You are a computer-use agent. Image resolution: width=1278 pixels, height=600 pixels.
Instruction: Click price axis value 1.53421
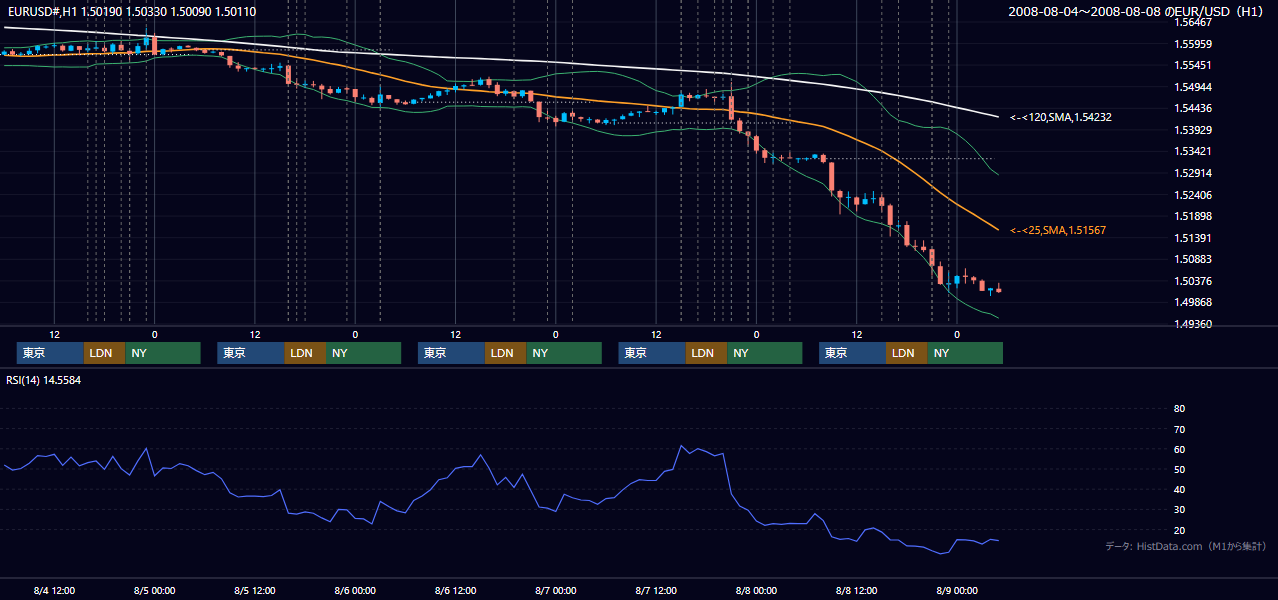point(1192,151)
